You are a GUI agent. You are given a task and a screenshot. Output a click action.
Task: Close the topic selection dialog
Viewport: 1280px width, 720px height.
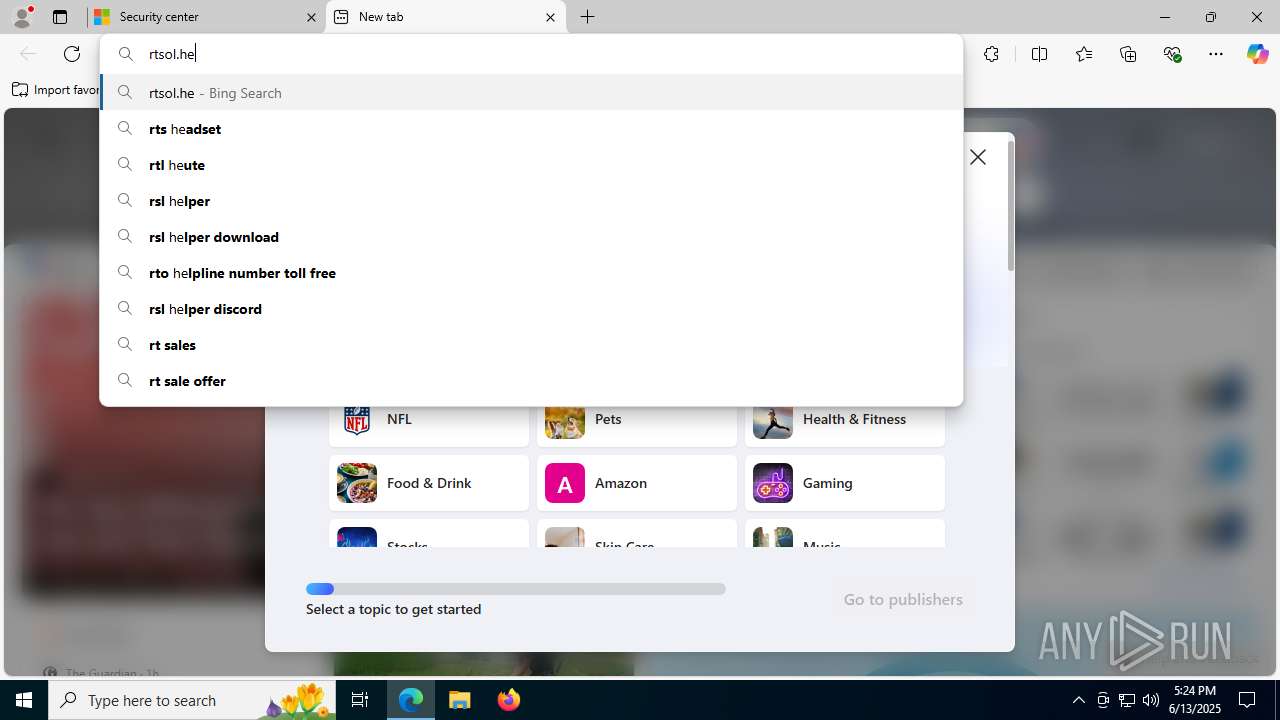978,157
